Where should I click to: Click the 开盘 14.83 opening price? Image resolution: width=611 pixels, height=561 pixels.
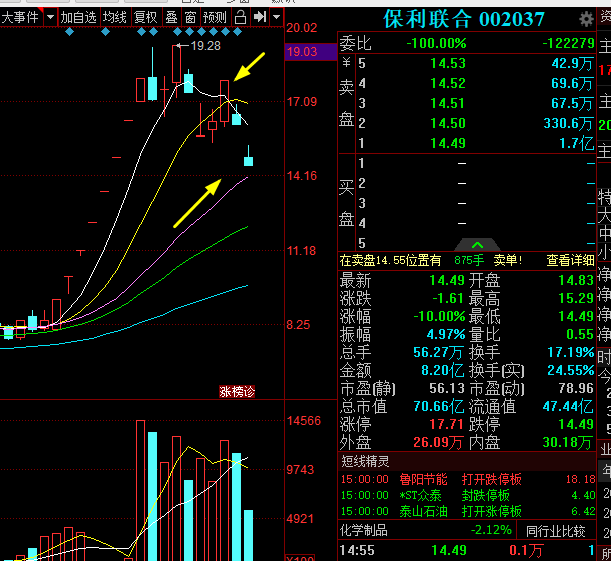[576, 280]
